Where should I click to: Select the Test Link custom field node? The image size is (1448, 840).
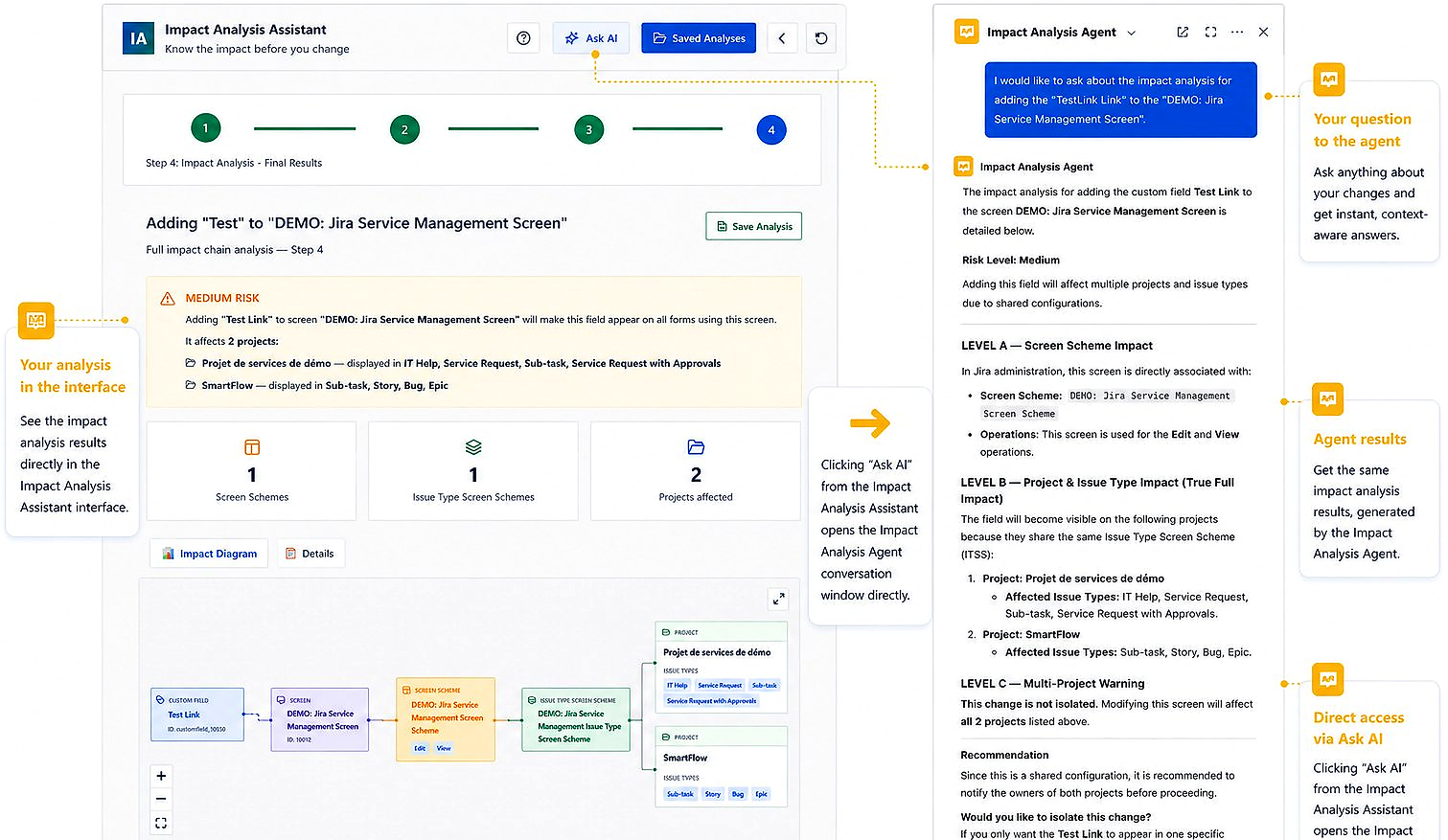pyautogui.click(x=197, y=715)
